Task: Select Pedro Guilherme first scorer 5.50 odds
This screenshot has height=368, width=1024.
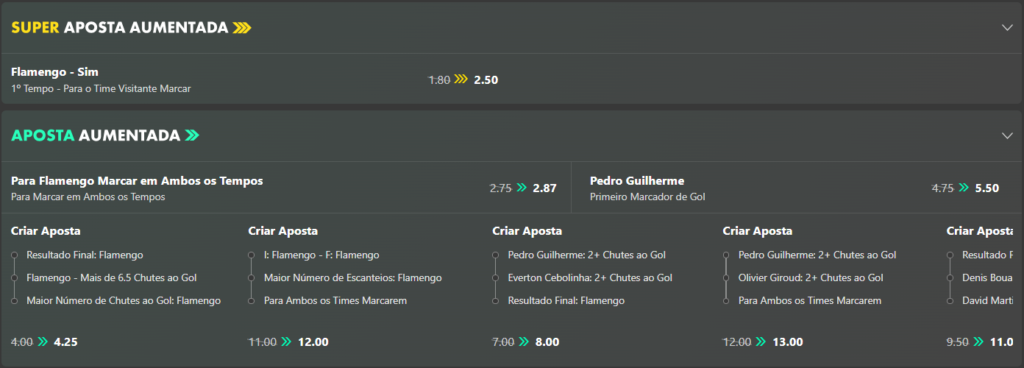Action: coord(987,188)
